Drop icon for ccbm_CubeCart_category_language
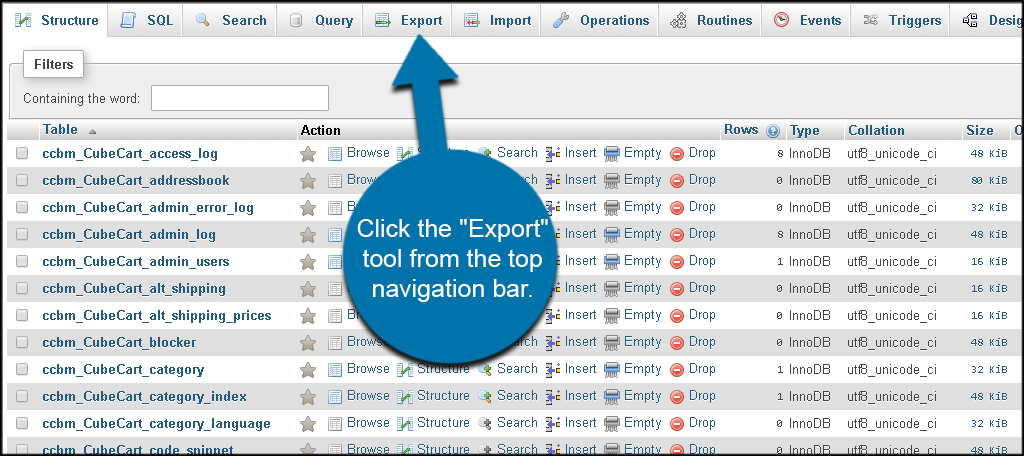Viewport: 1024px width, 456px height. tap(677, 424)
